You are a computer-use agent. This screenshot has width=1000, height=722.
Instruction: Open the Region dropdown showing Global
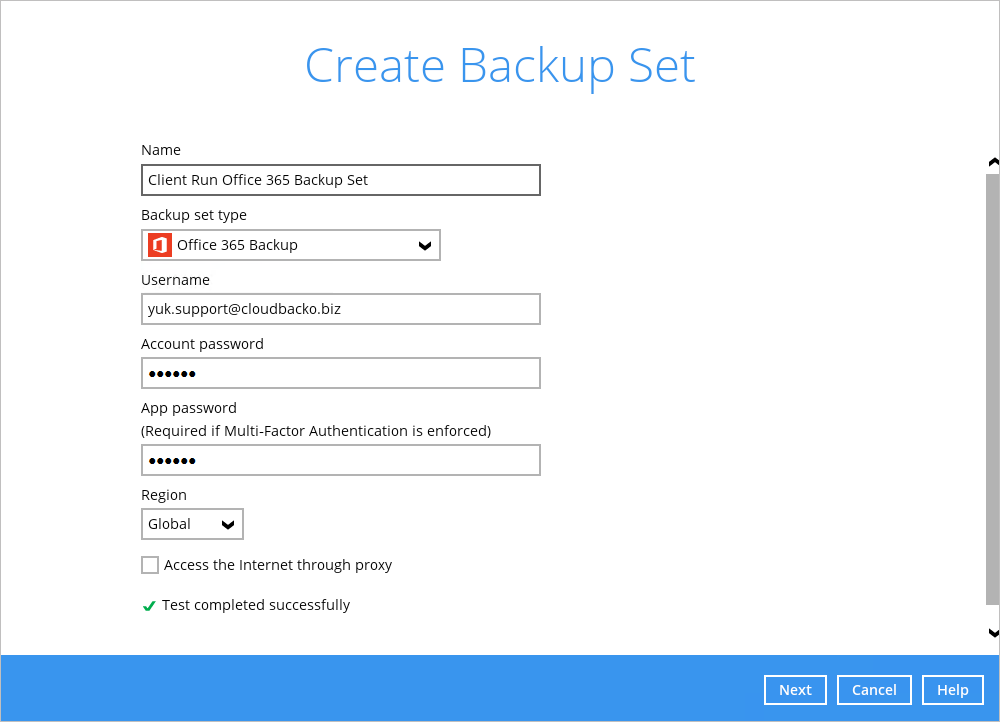192,524
